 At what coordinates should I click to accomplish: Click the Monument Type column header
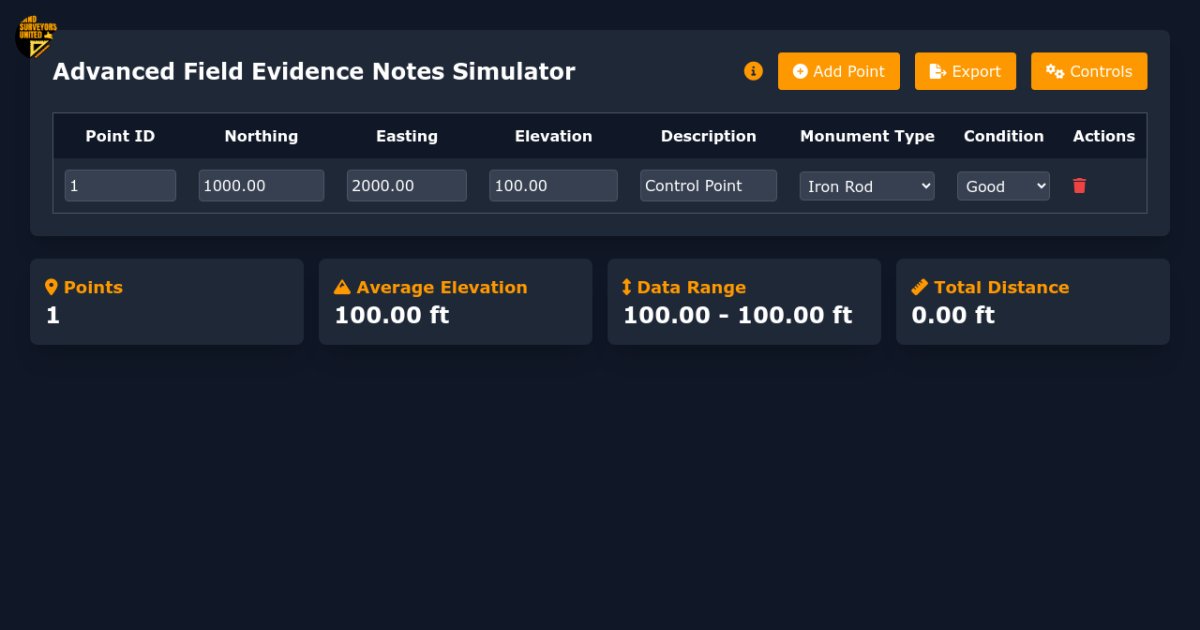point(867,136)
